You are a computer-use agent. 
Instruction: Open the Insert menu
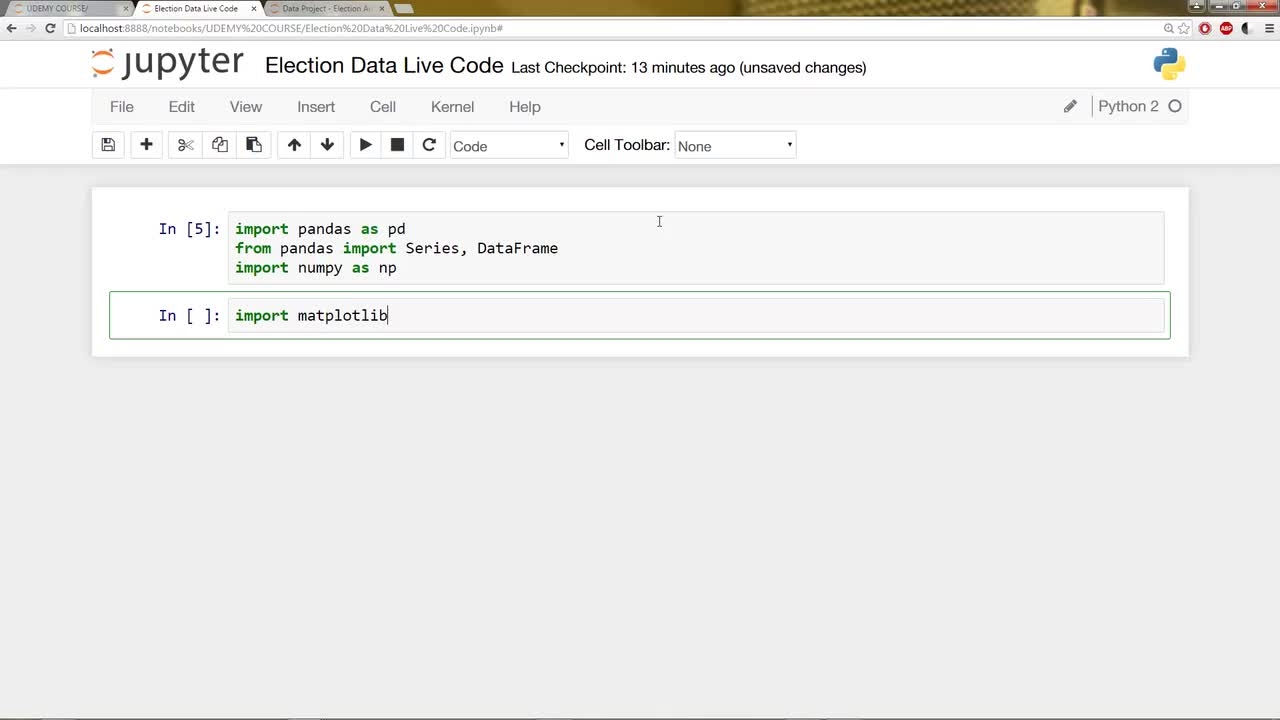316,107
